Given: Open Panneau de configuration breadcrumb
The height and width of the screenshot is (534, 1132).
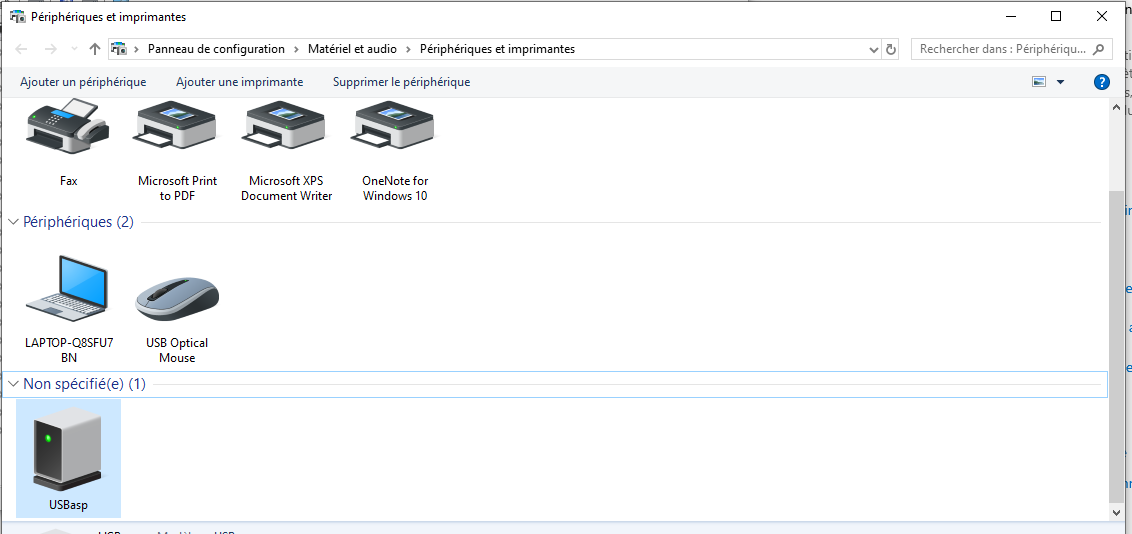Looking at the screenshot, I should point(216,49).
